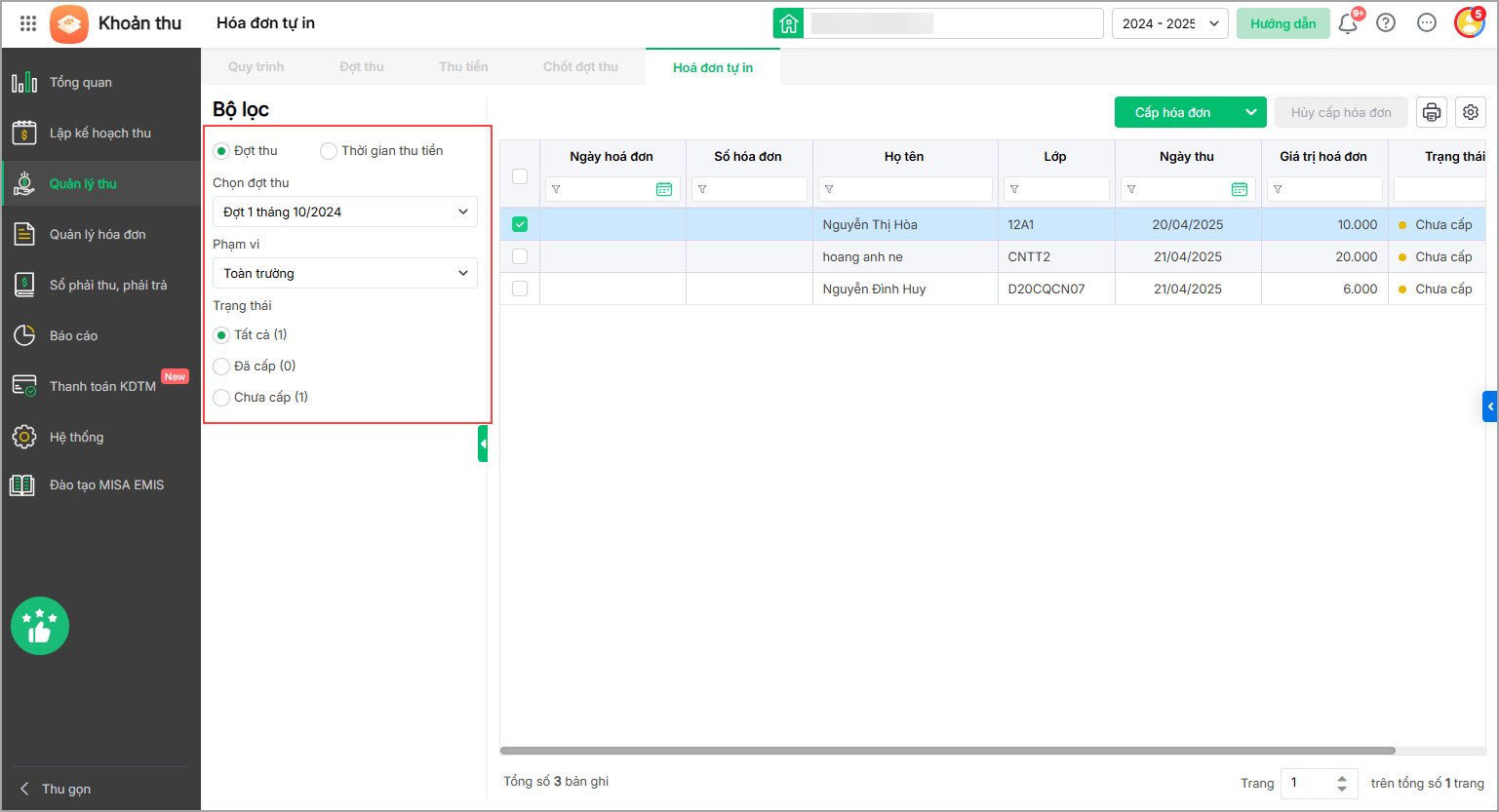Select the Đợt thu radio option
This screenshot has width=1499, height=812.
(x=221, y=151)
